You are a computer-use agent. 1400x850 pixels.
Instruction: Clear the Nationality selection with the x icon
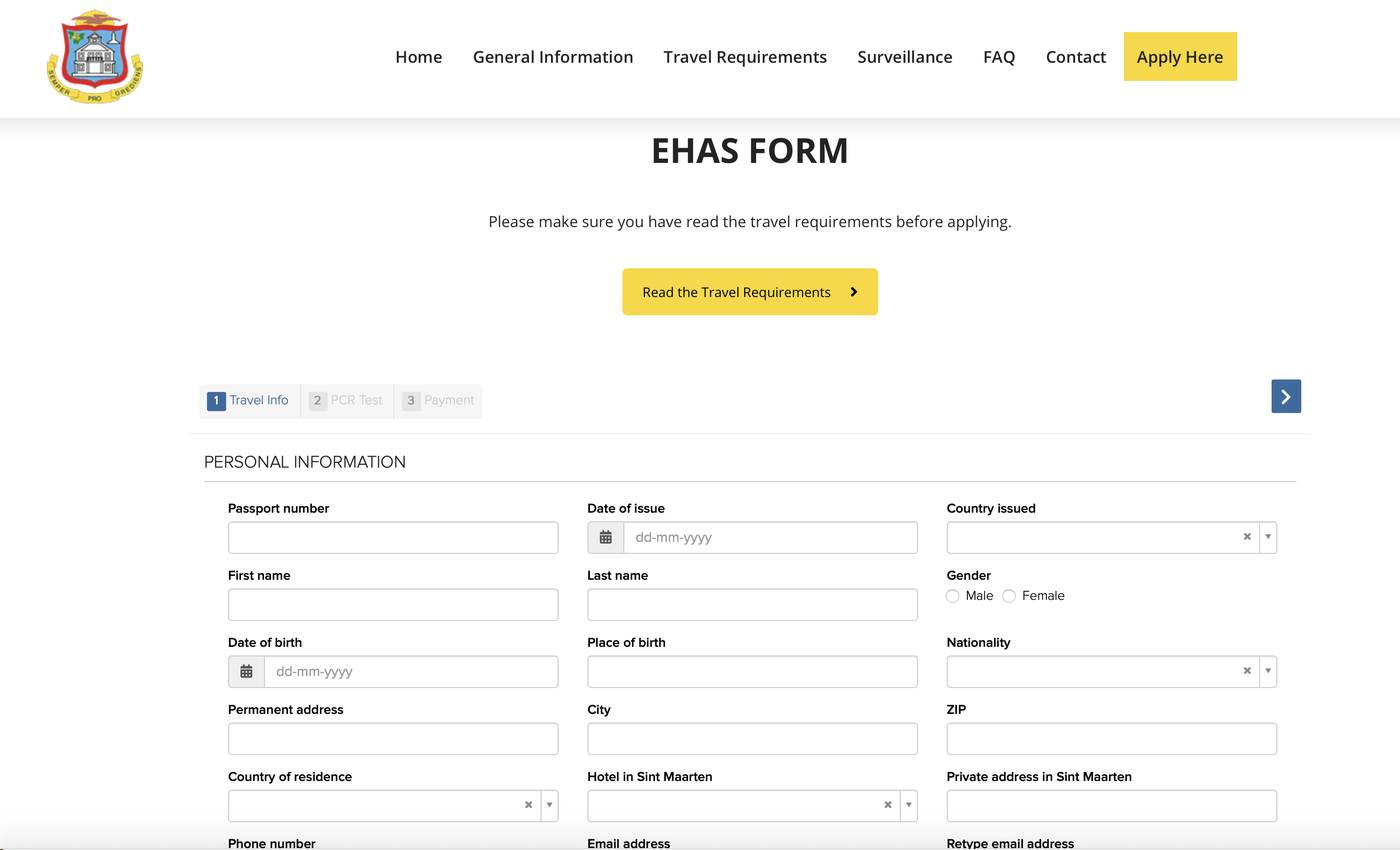click(1247, 671)
